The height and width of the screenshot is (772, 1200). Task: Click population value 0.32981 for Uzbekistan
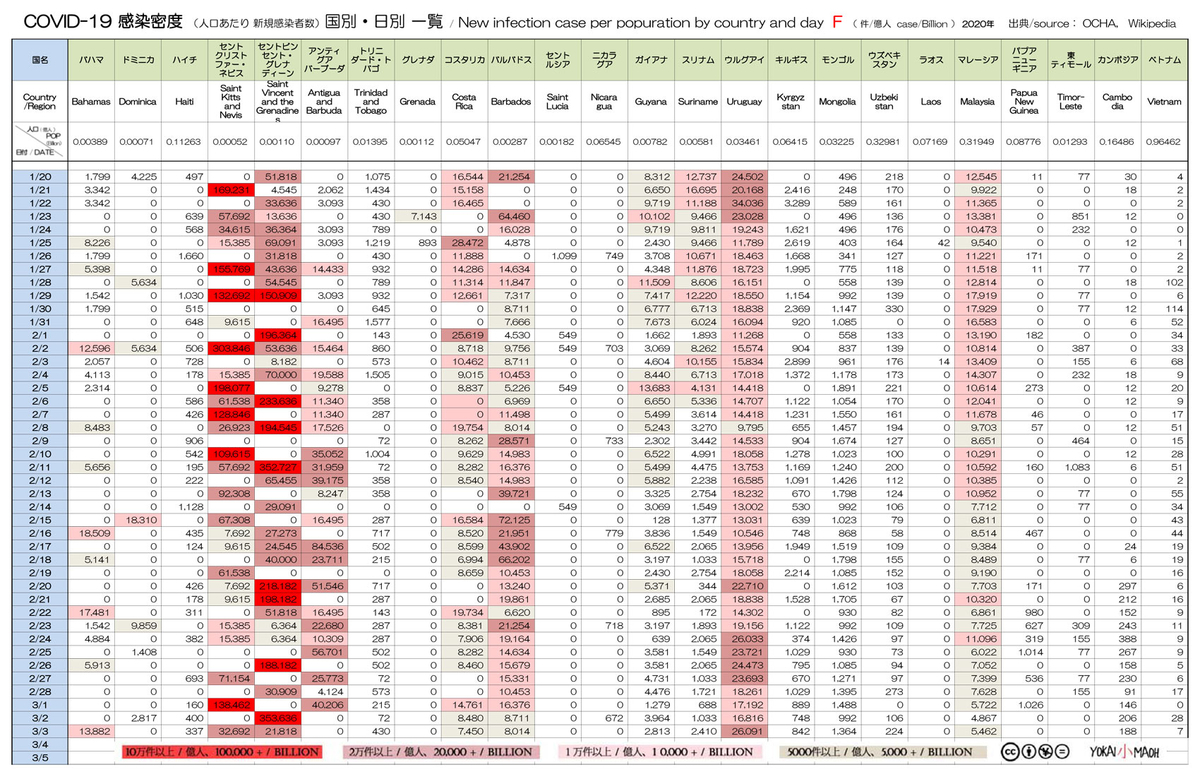click(x=884, y=142)
